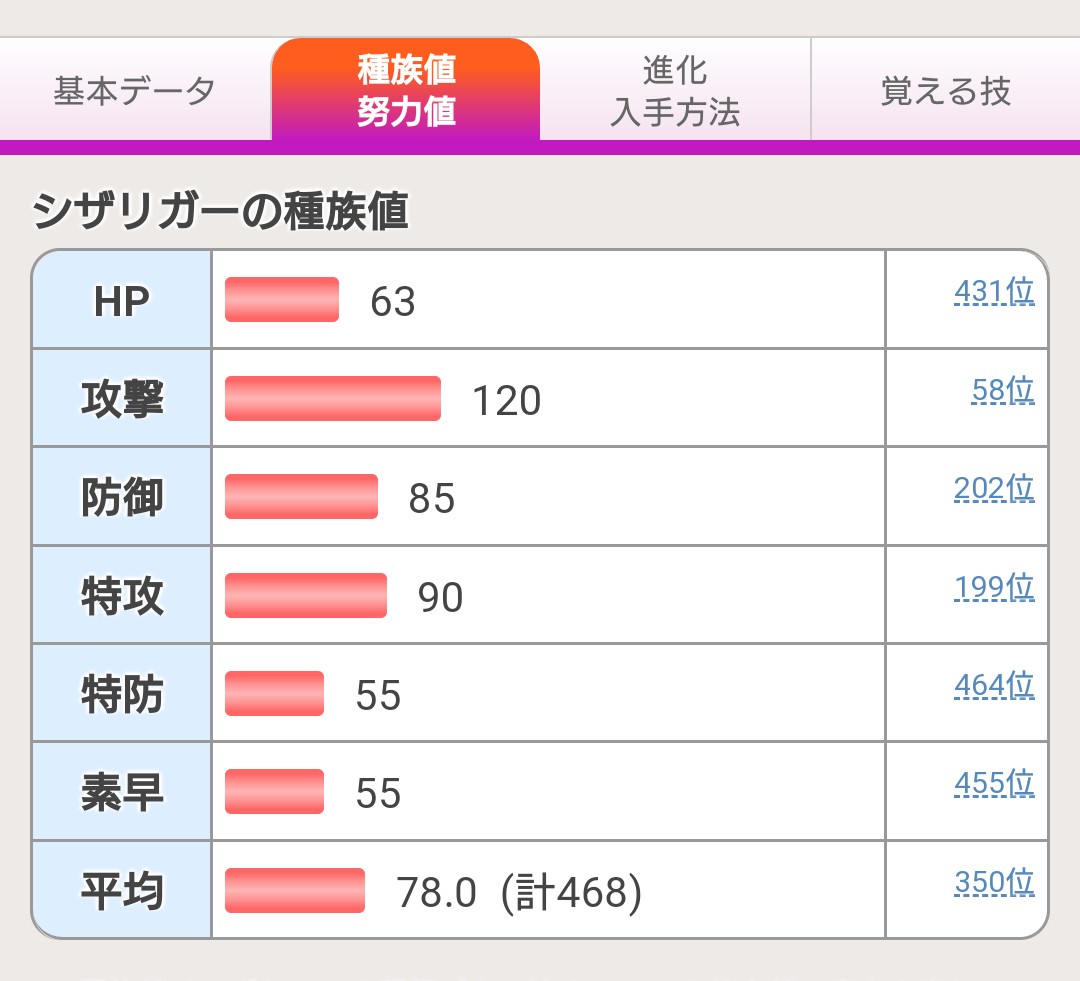Open the 基本データ tab
1080x981 pixels.
(135, 92)
